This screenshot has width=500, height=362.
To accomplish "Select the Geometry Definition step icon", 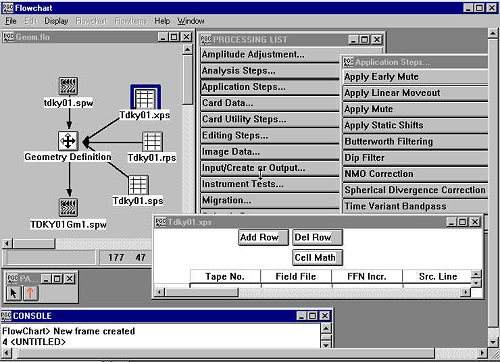I will [x=68, y=141].
